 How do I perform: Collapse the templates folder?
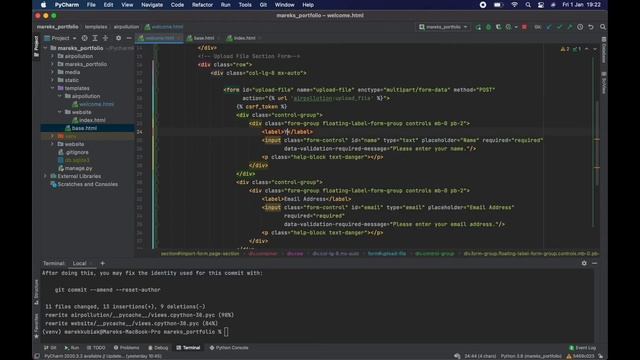click(x=53, y=88)
